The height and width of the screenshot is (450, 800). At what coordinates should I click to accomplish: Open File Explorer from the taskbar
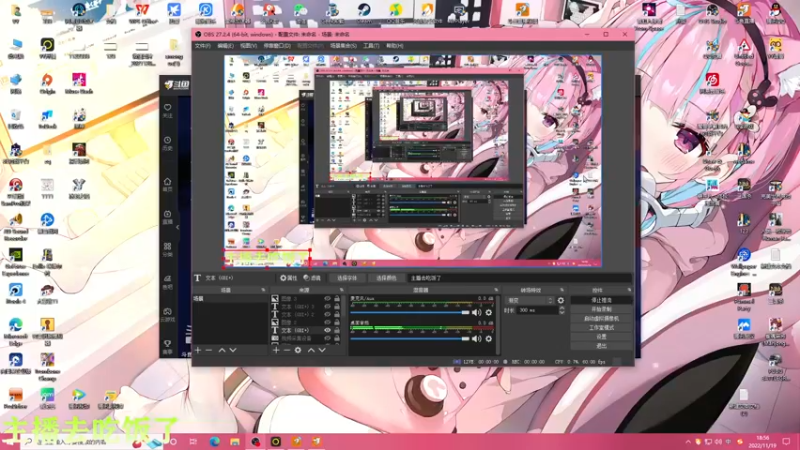point(235,442)
